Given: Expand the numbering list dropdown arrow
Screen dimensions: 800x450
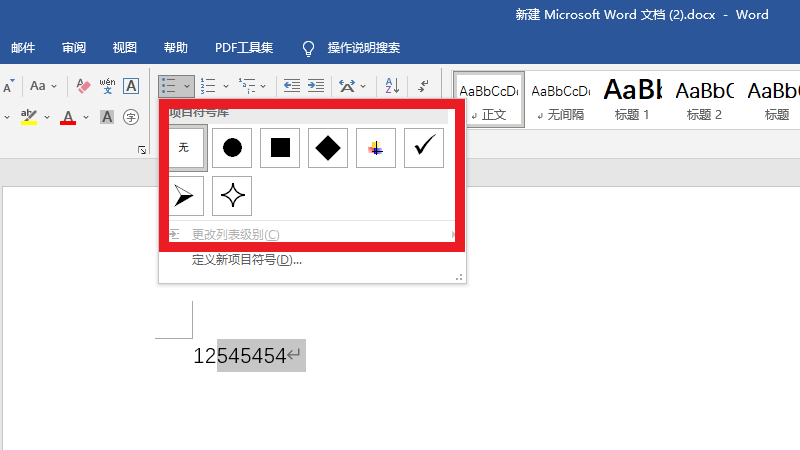Looking at the screenshot, I should (225, 86).
